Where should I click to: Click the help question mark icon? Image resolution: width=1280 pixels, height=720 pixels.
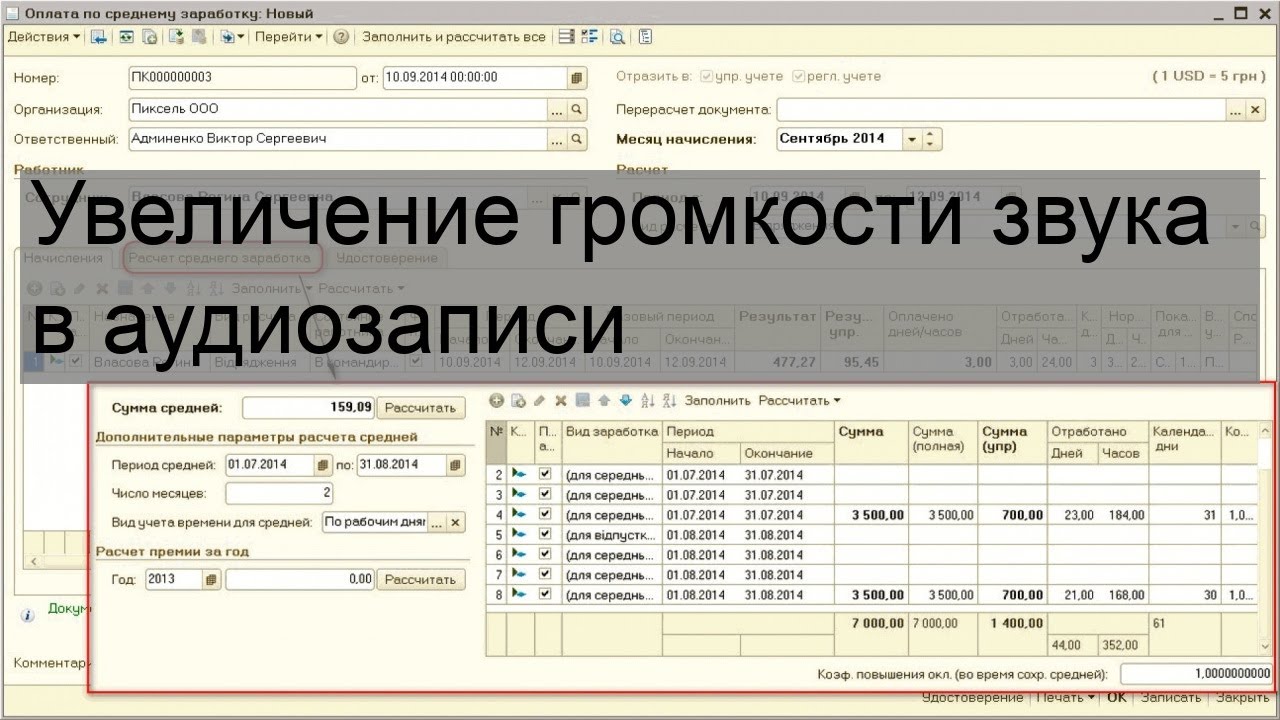click(341, 37)
